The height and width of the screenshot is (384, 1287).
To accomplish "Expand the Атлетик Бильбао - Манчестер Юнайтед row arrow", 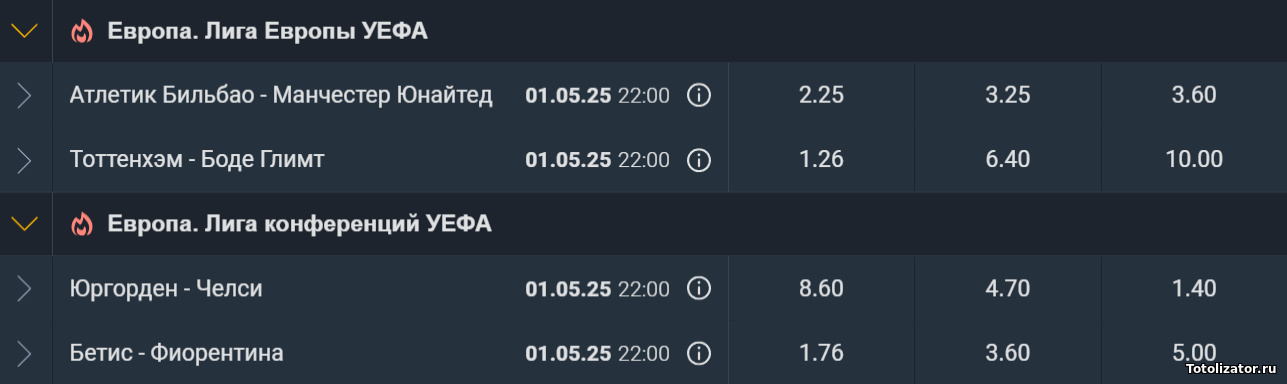I will 24,96.
